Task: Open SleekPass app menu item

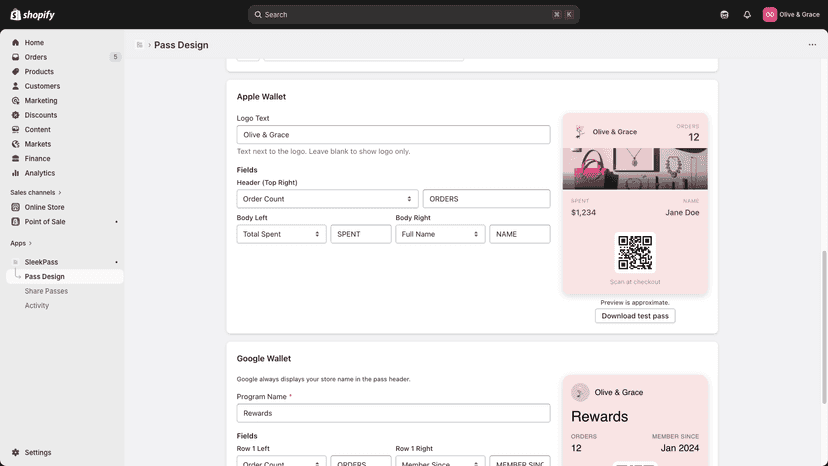Action: (41, 262)
